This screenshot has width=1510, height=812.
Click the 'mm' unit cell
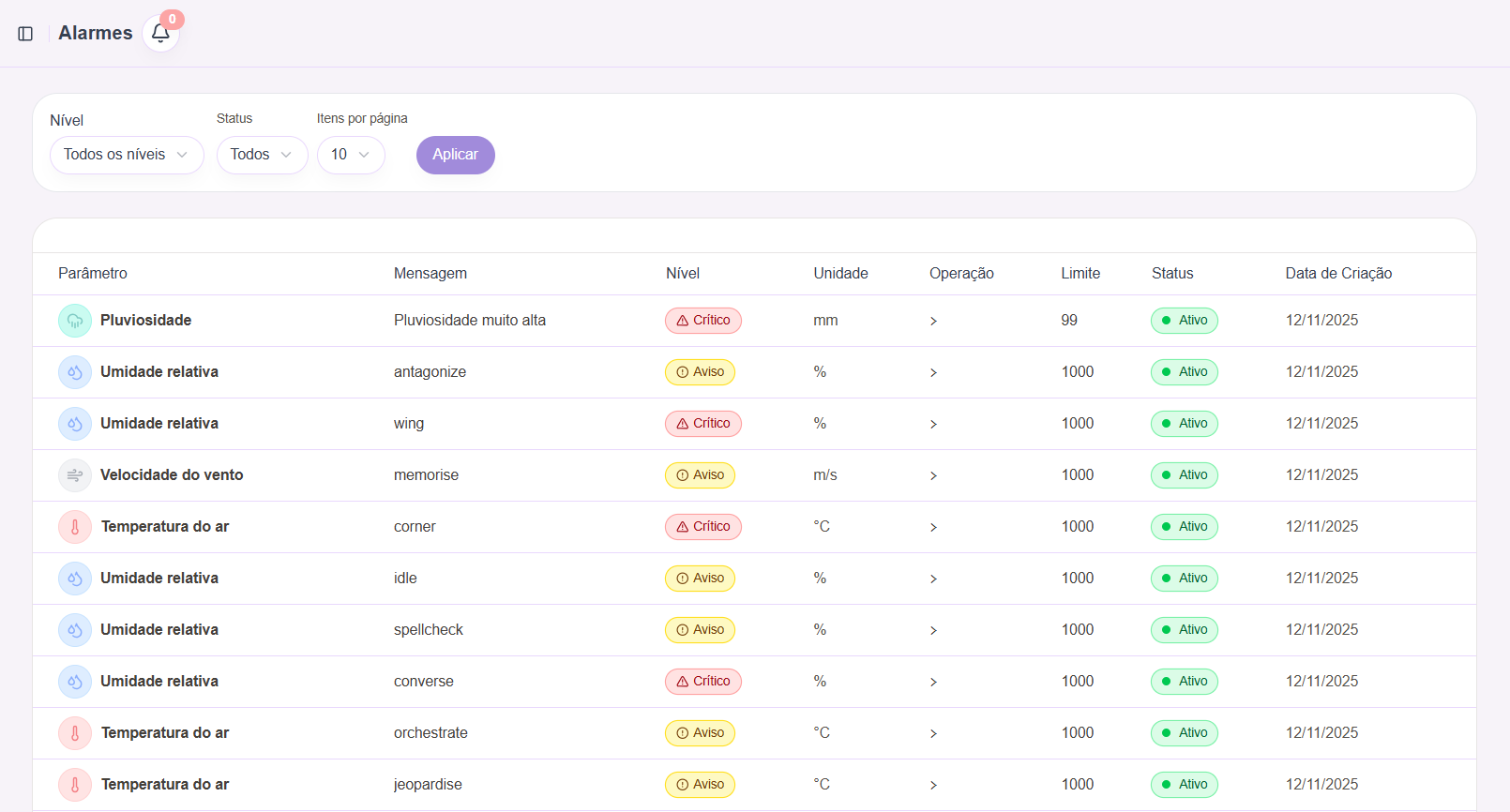(x=825, y=321)
